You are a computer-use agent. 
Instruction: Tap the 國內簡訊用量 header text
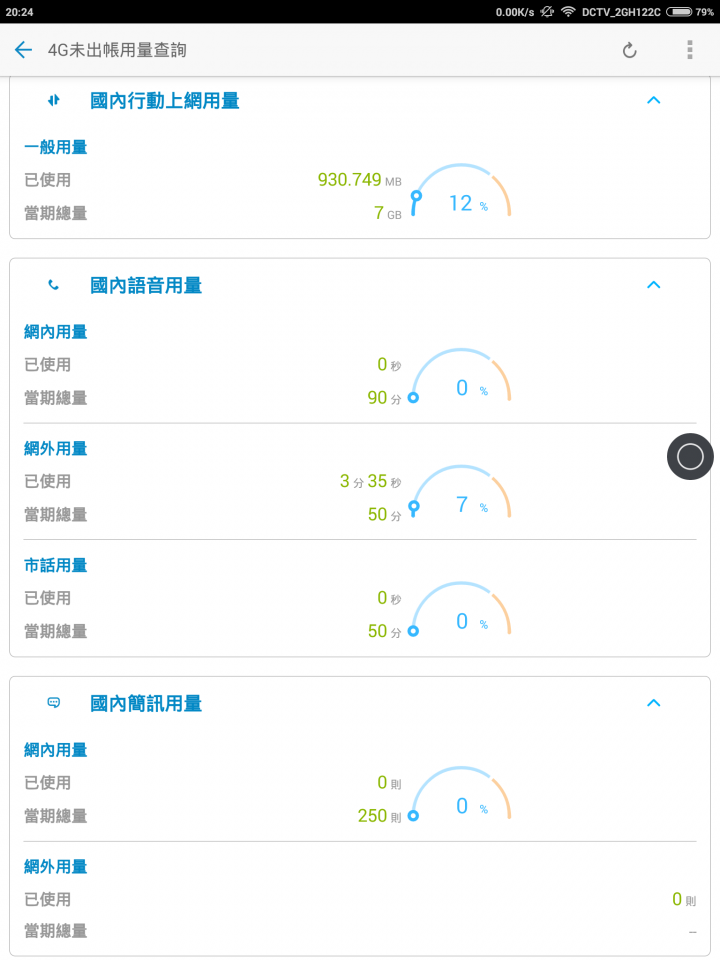click(146, 703)
